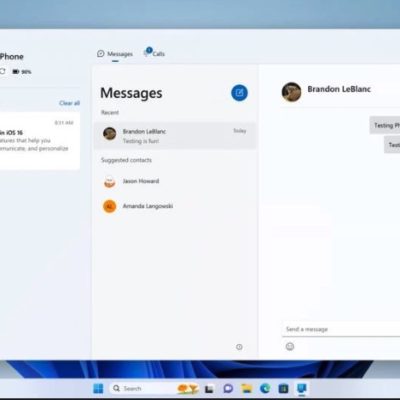Click the 'Suggested contacts' label
The image size is (400, 400).
(126, 160)
